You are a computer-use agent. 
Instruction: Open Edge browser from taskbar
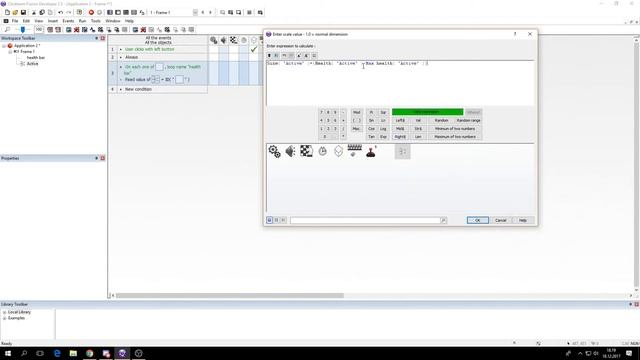[57, 353]
